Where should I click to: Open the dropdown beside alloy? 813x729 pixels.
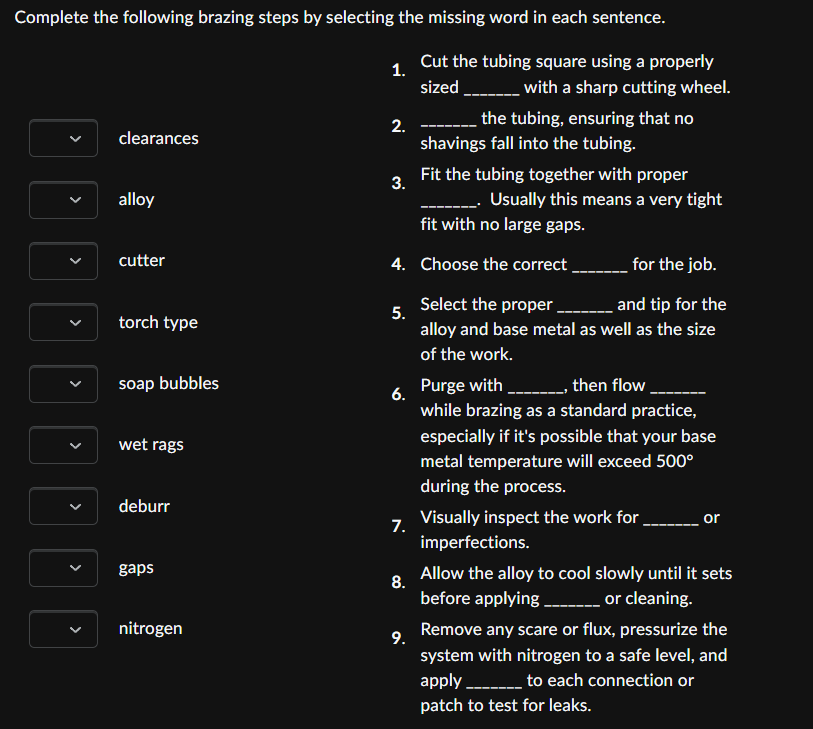(63, 200)
